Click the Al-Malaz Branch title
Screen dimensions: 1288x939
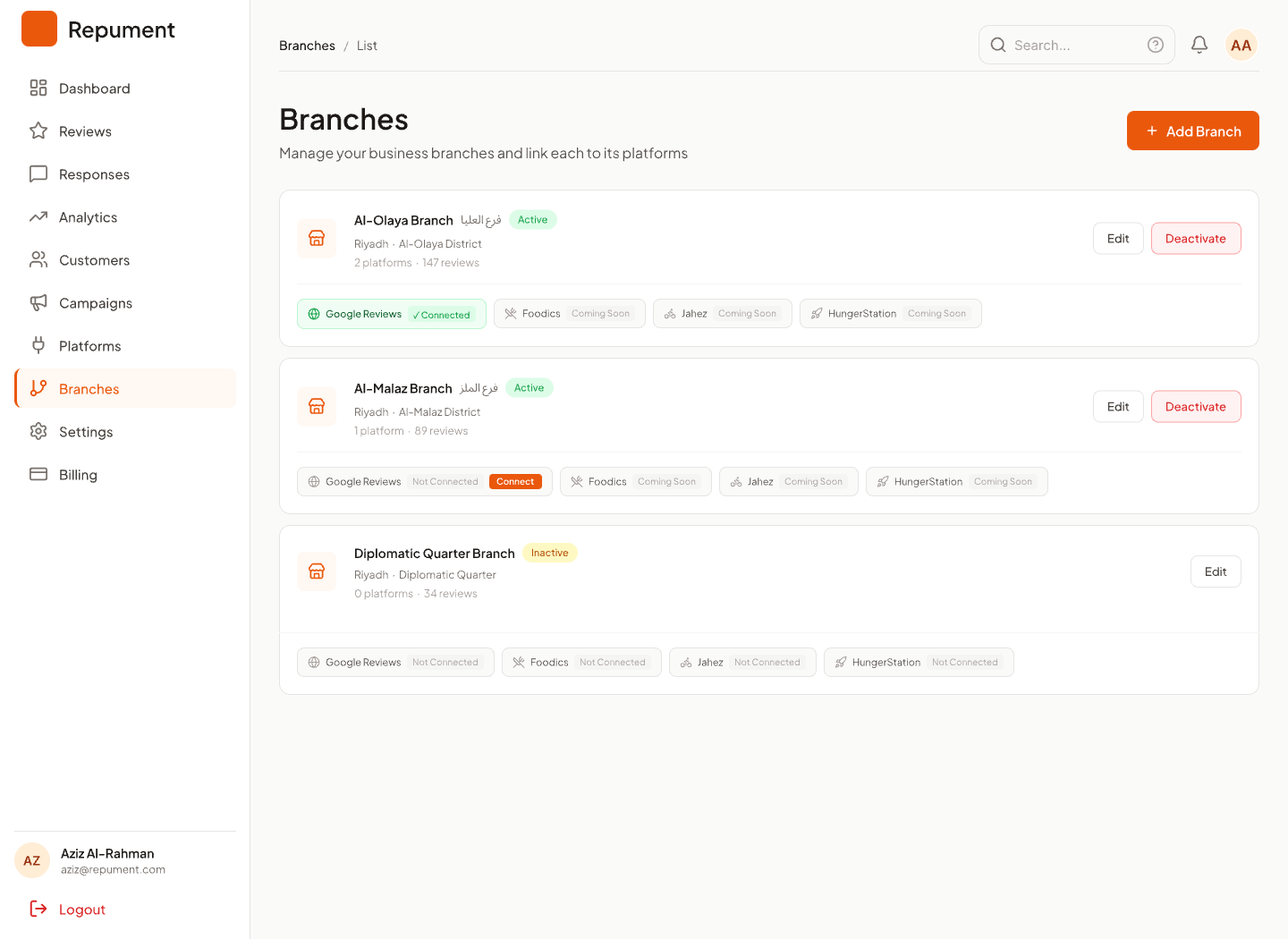pyautogui.click(x=402, y=388)
